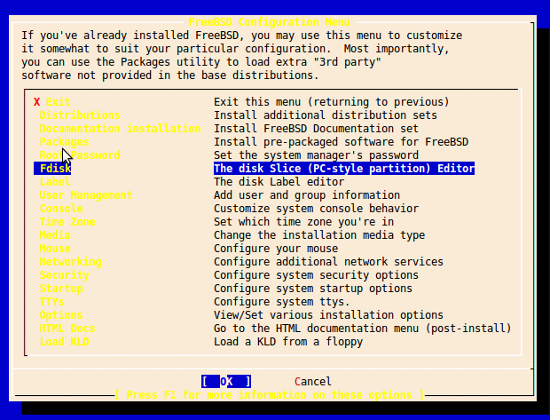The height and width of the screenshot is (420, 550).
Task: Select Load KLD from floppy entry
Action: (64, 342)
